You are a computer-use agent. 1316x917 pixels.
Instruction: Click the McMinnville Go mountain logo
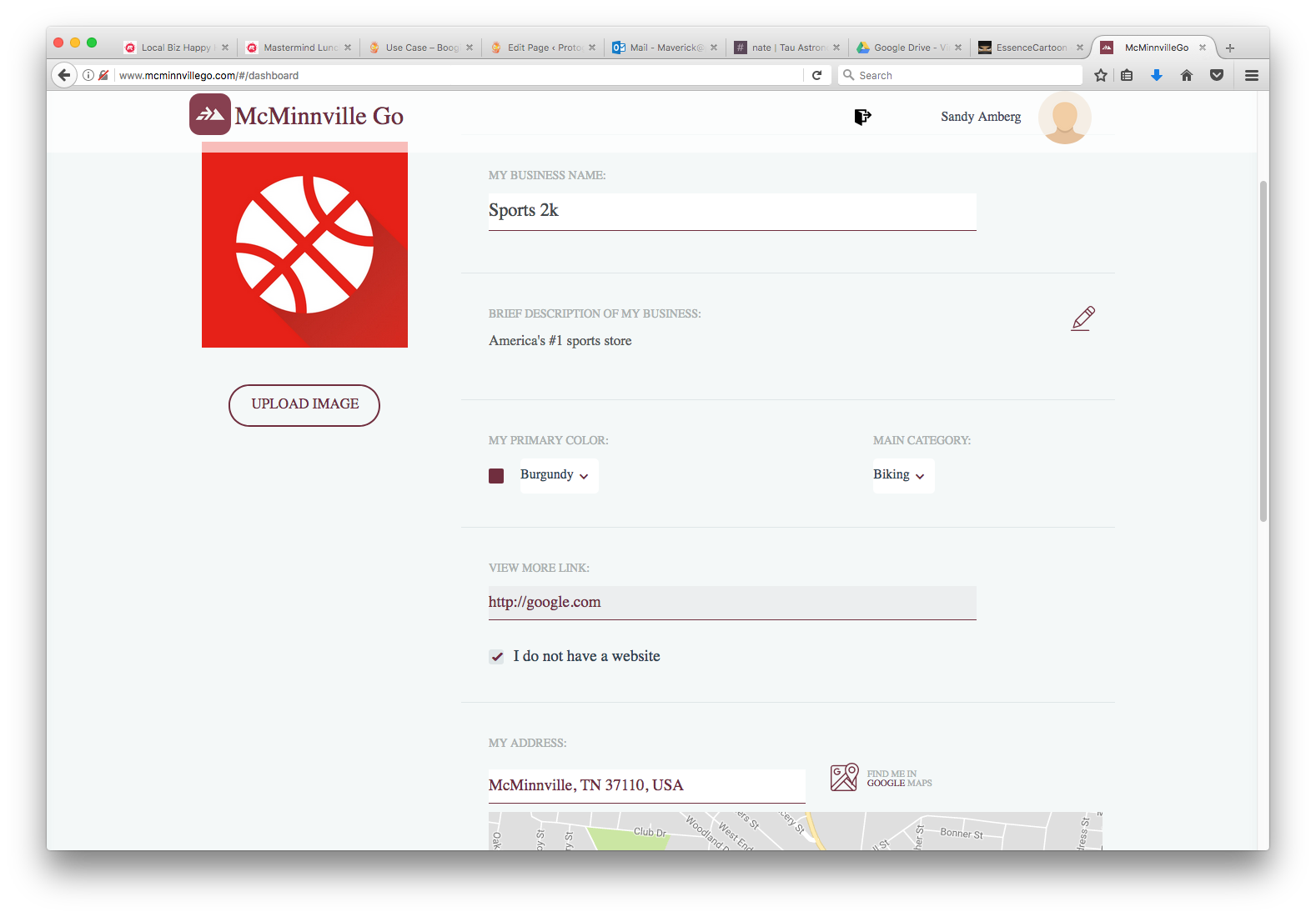click(x=210, y=115)
